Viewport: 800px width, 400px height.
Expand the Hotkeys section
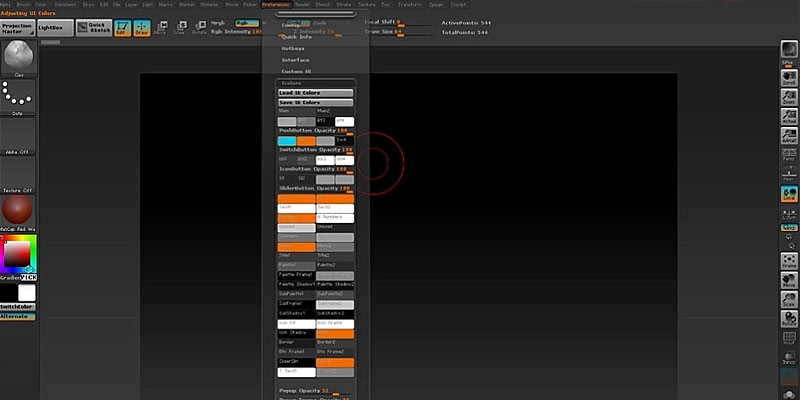click(293, 48)
